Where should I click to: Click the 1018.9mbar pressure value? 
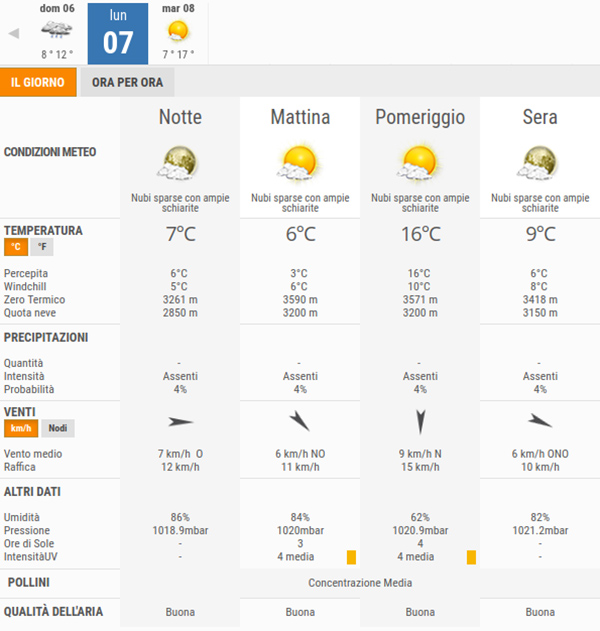click(180, 530)
